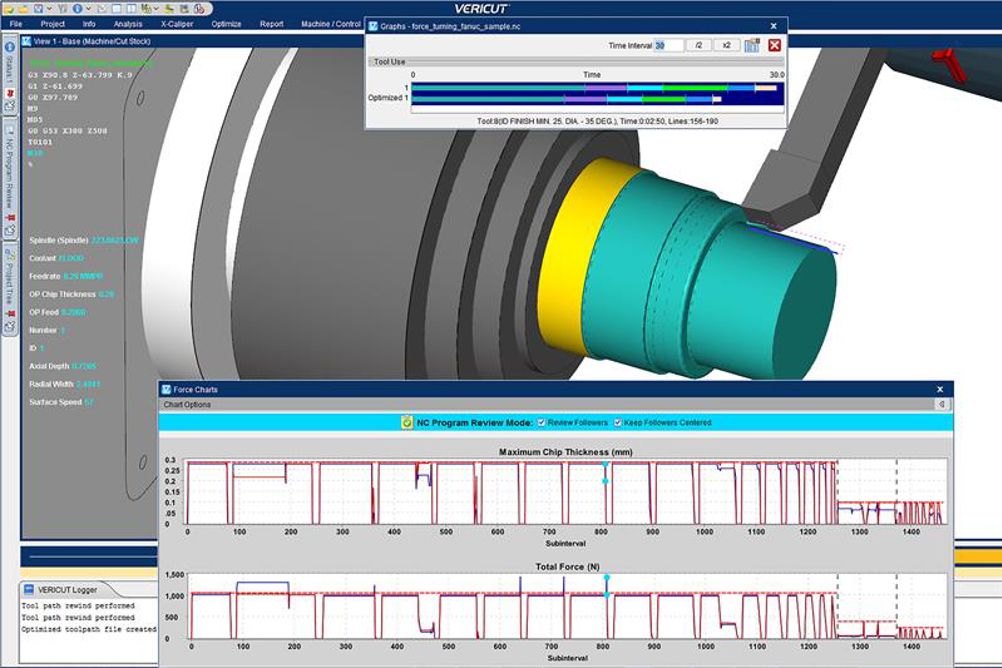The image size is (1002, 668).
Task: Collapse the Tool Use section header
Action: [575, 62]
